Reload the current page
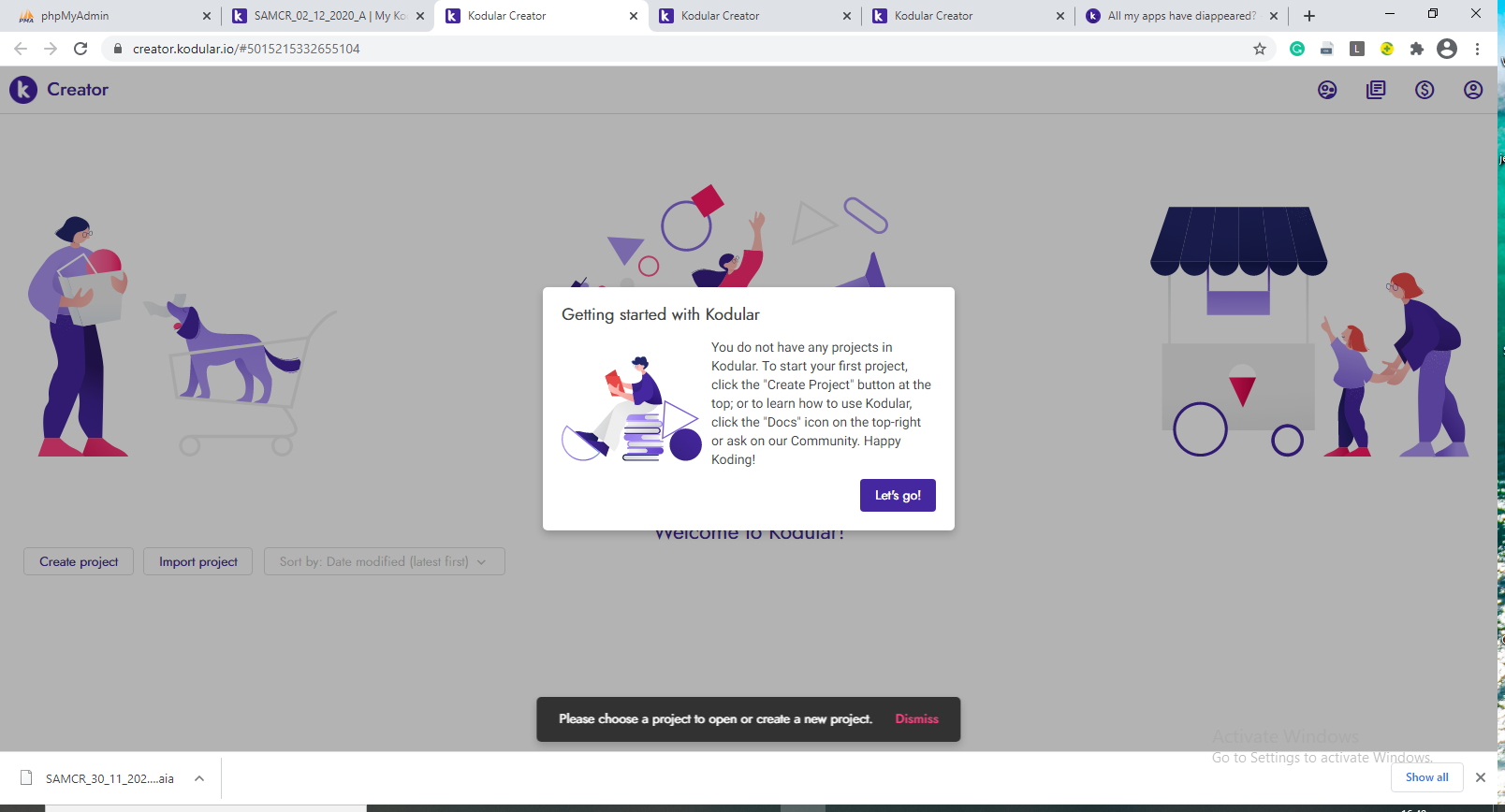The width and height of the screenshot is (1505, 812). tap(80, 49)
